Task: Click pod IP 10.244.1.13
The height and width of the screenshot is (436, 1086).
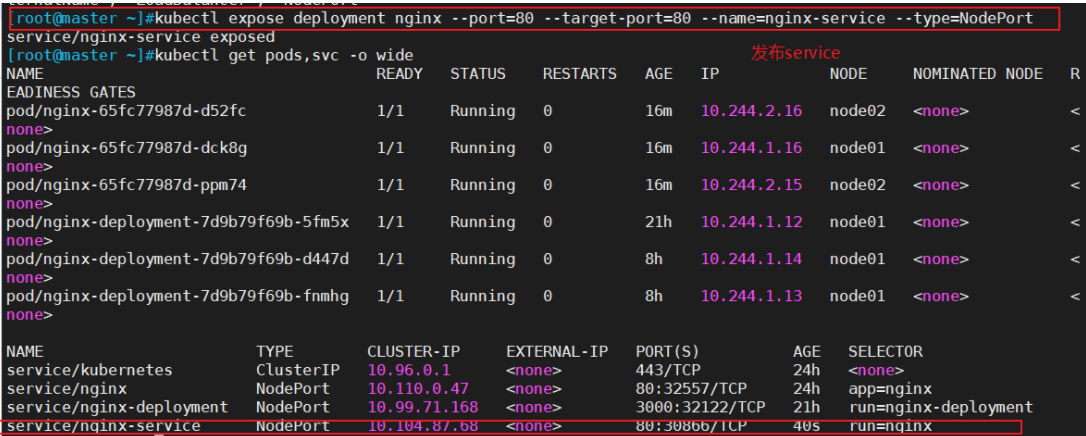Action: pyautogui.click(x=751, y=296)
